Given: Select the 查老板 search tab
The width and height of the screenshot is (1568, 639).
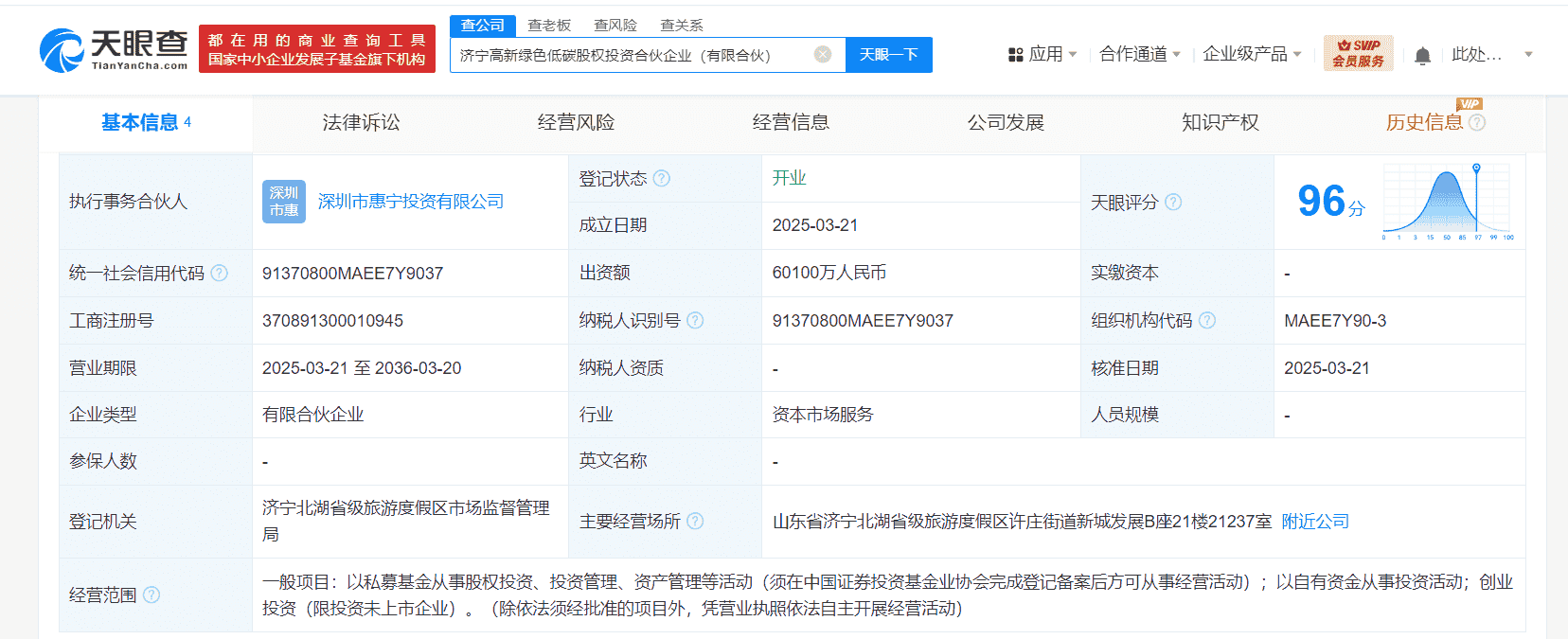Looking at the screenshot, I should point(549,26).
